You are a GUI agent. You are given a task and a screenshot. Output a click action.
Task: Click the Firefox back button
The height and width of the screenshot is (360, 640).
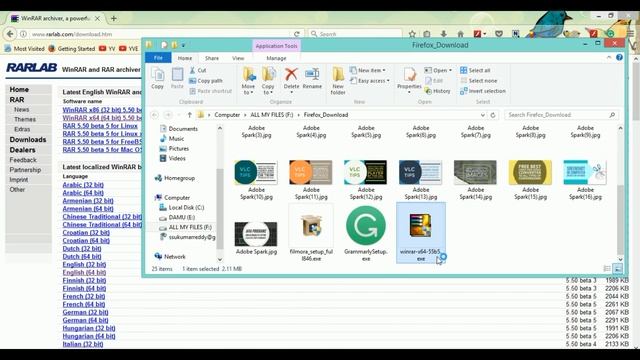(10, 34)
